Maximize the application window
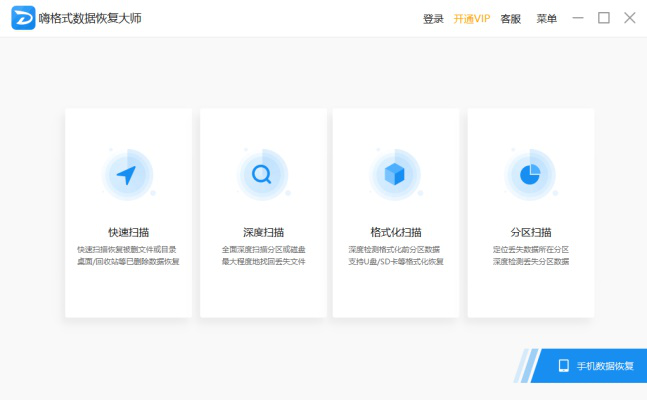The width and height of the screenshot is (647, 400). (x=604, y=18)
